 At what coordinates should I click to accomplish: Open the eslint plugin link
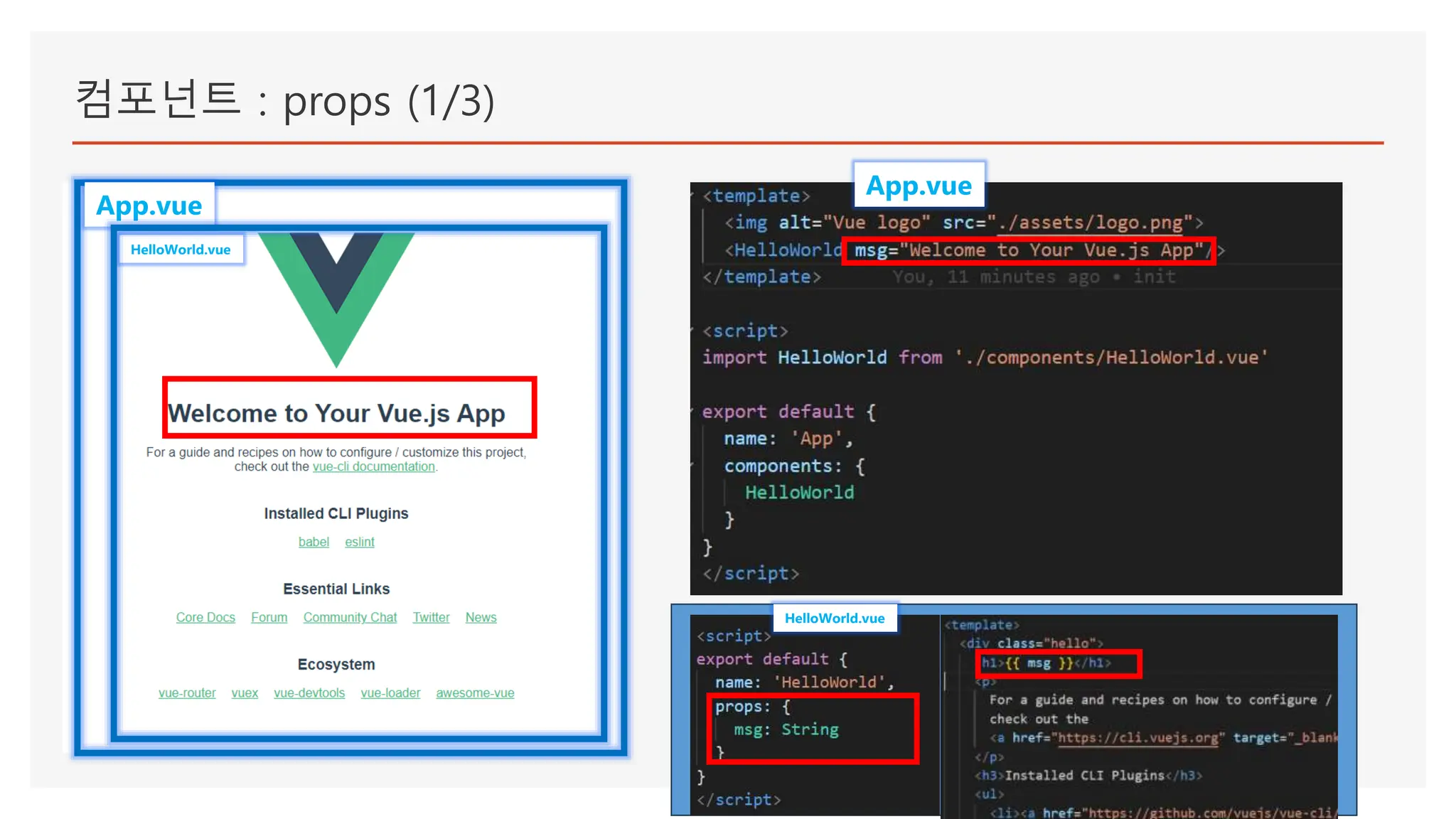pyautogui.click(x=360, y=542)
